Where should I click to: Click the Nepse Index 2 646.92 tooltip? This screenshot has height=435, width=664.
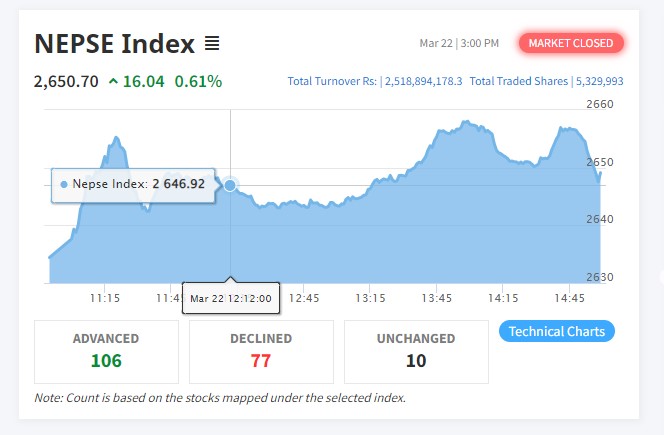tap(133, 185)
